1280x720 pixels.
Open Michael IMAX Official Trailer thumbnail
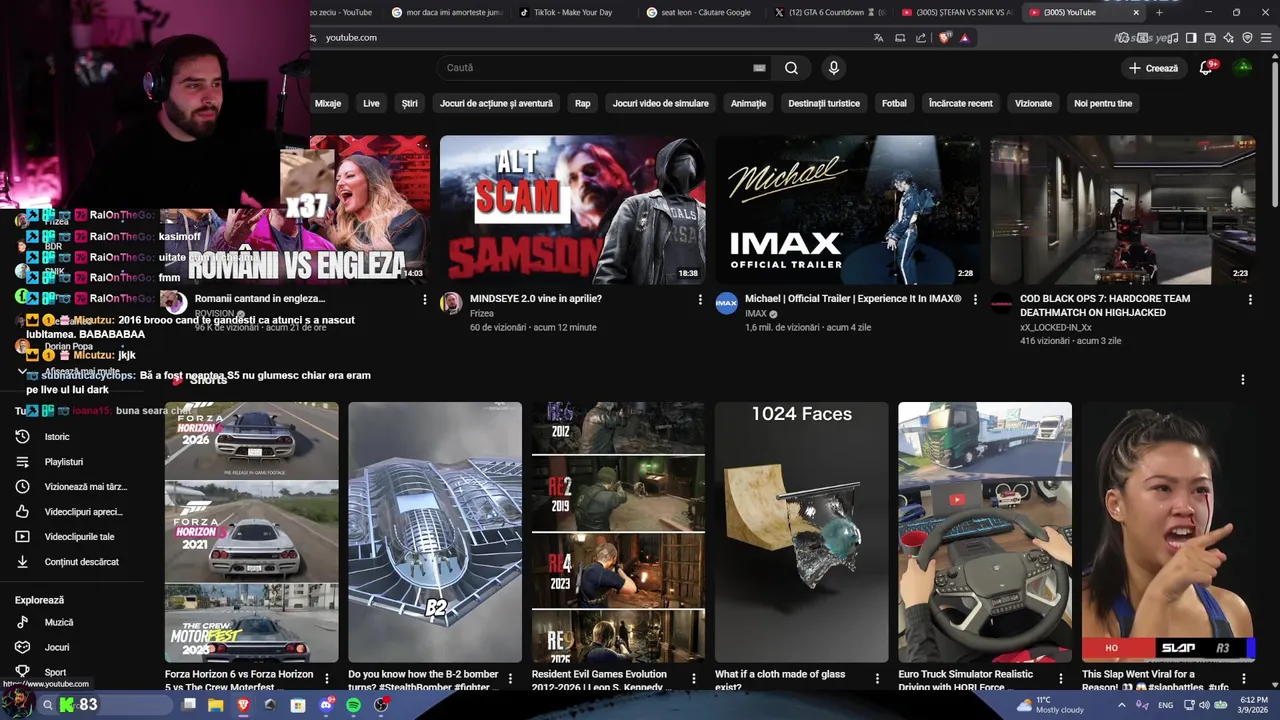point(848,210)
